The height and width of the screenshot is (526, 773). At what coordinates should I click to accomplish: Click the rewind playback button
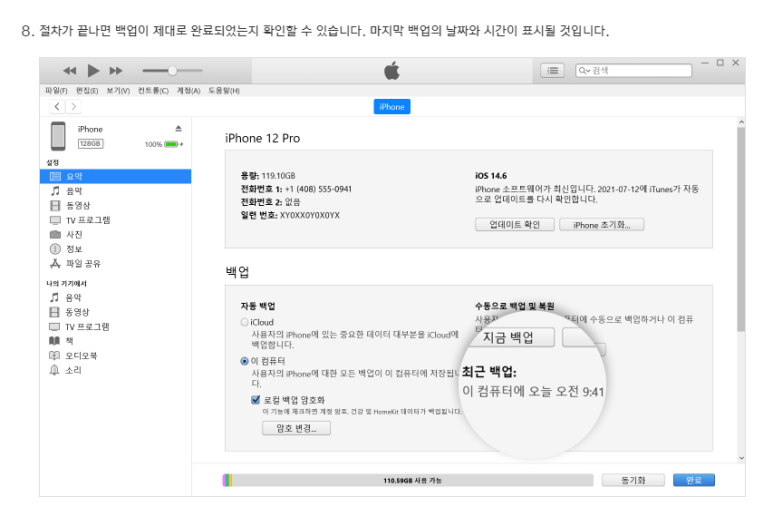(x=70, y=70)
